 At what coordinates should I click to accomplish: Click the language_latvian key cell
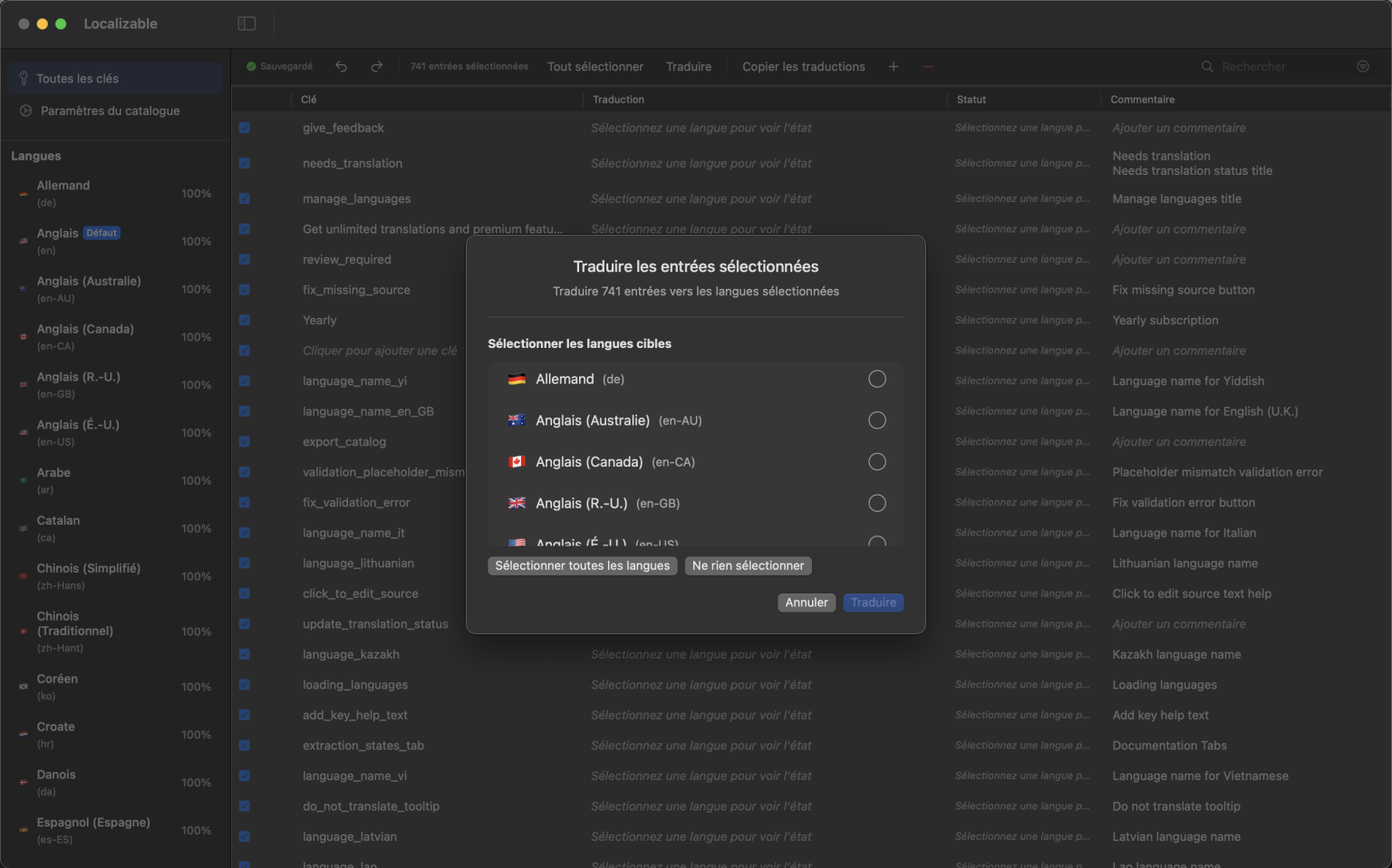click(350, 837)
